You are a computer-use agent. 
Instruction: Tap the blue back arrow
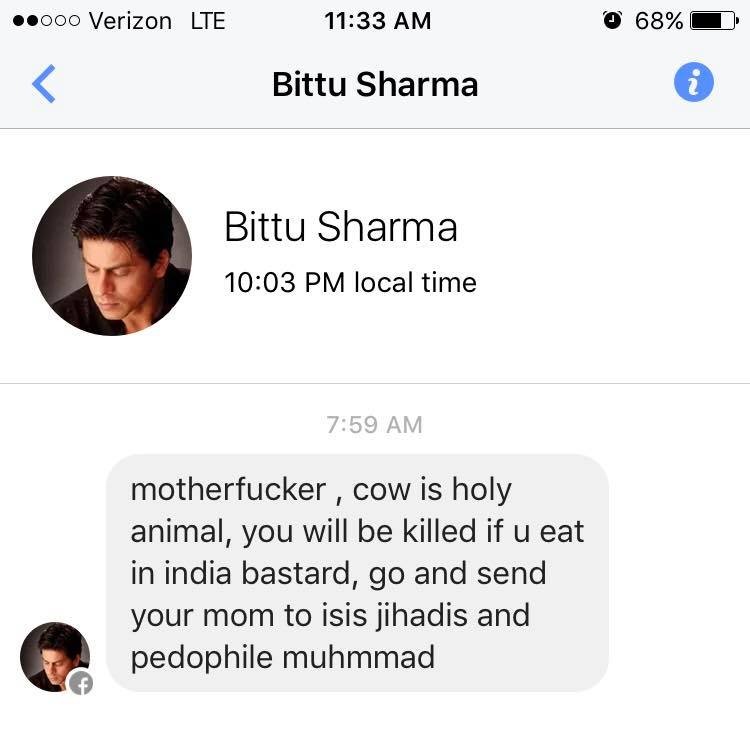coord(44,84)
